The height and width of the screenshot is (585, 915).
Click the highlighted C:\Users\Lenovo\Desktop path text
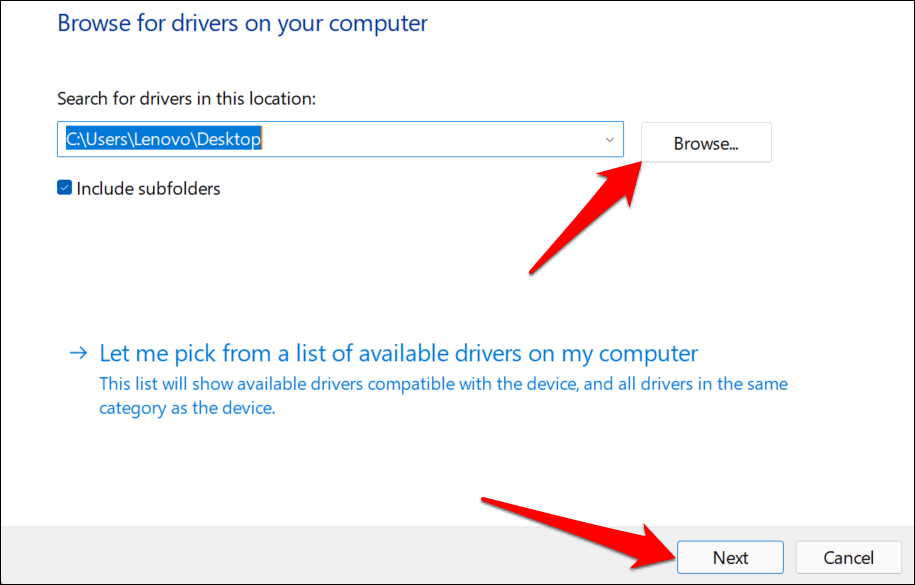(163, 140)
